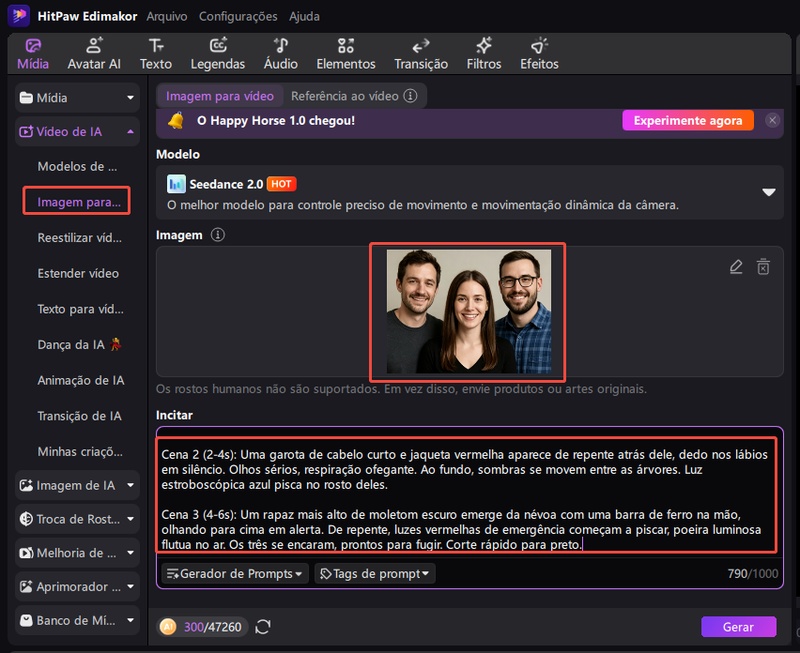Click the AI credits coin icon
Viewport: 800px width, 653px height.
(168, 626)
